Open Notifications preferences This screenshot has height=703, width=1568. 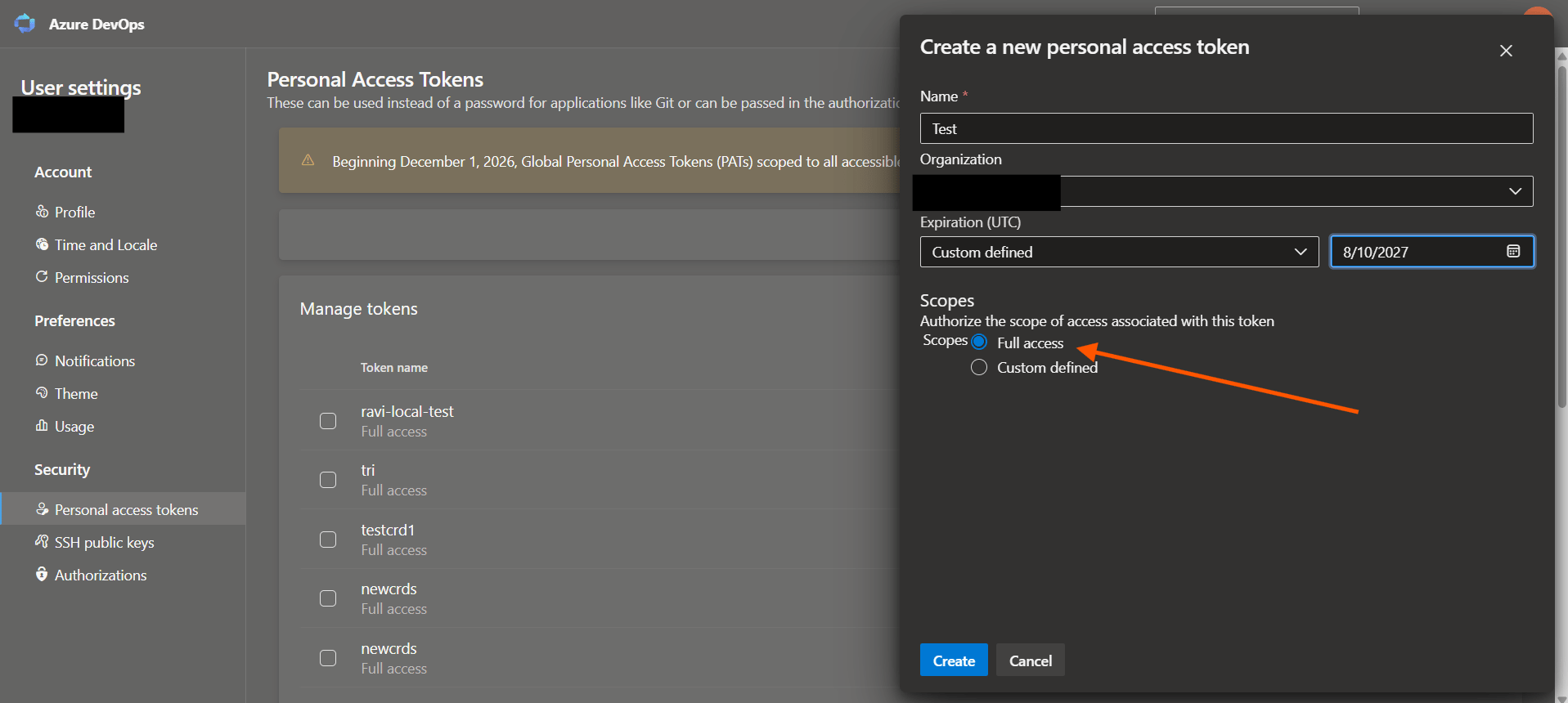click(x=95, y=361)
